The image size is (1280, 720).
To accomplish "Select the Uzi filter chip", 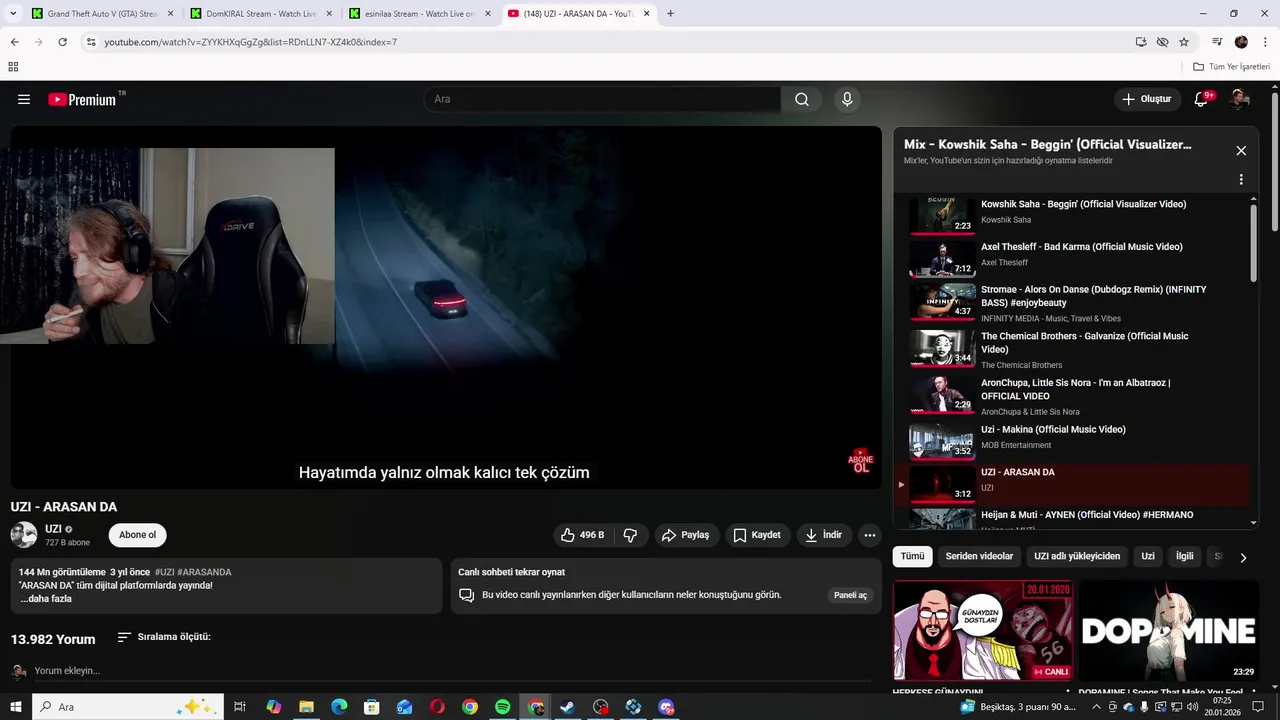I will tap(1148, 556).
